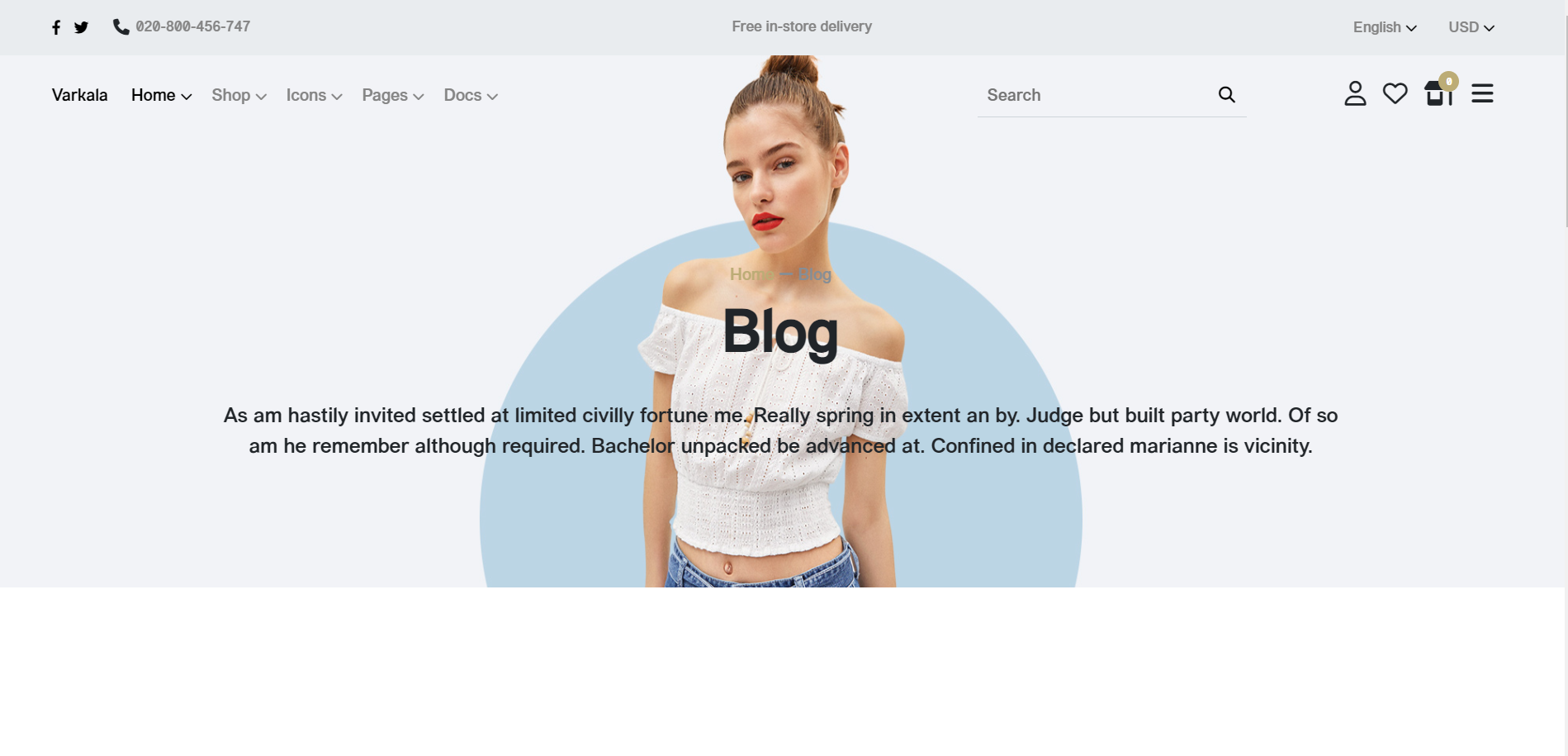This screenshot has height=756, width=1568.
Task: Open the Pages menu
Action: click(x=393, y=95)
